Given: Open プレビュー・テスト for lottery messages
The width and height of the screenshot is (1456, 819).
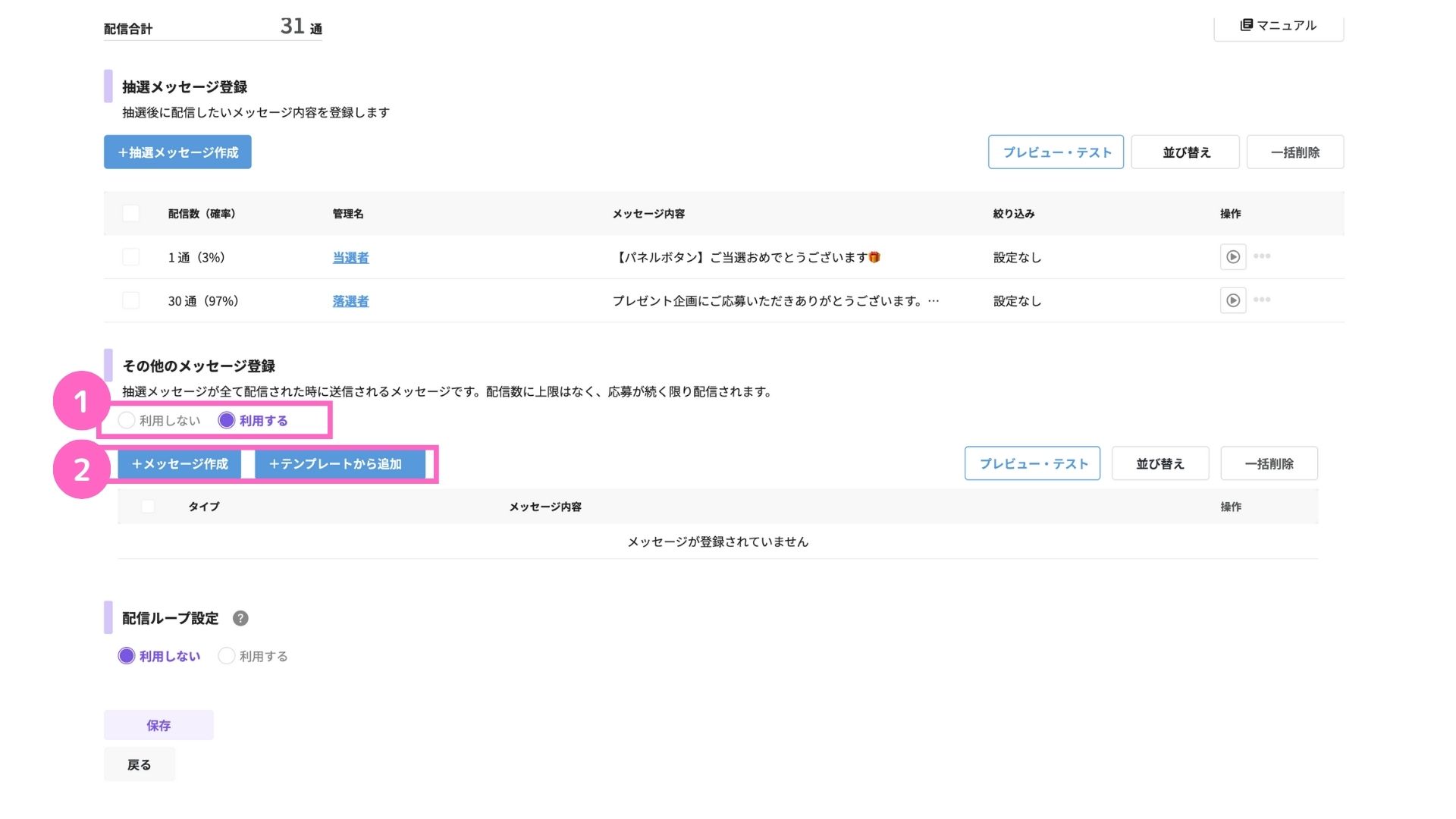Looking at the screenshot, I should tap(1056, 152).
